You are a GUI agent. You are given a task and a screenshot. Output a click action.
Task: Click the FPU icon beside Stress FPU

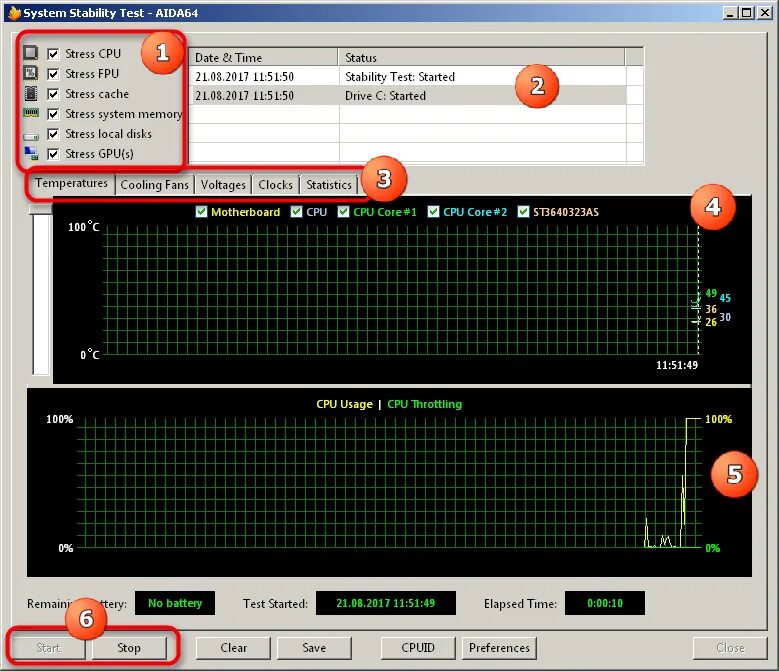31,73
